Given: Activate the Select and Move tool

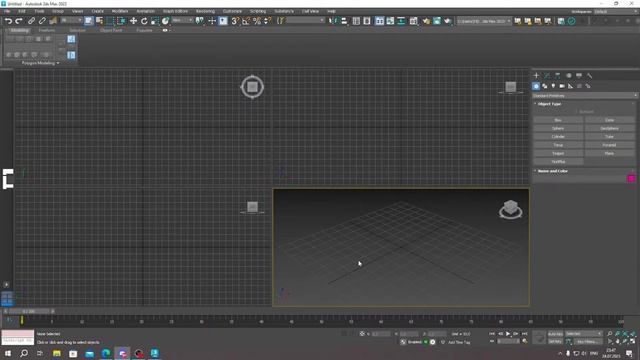Looking at the screenshot, I should [x=133, y=21].
